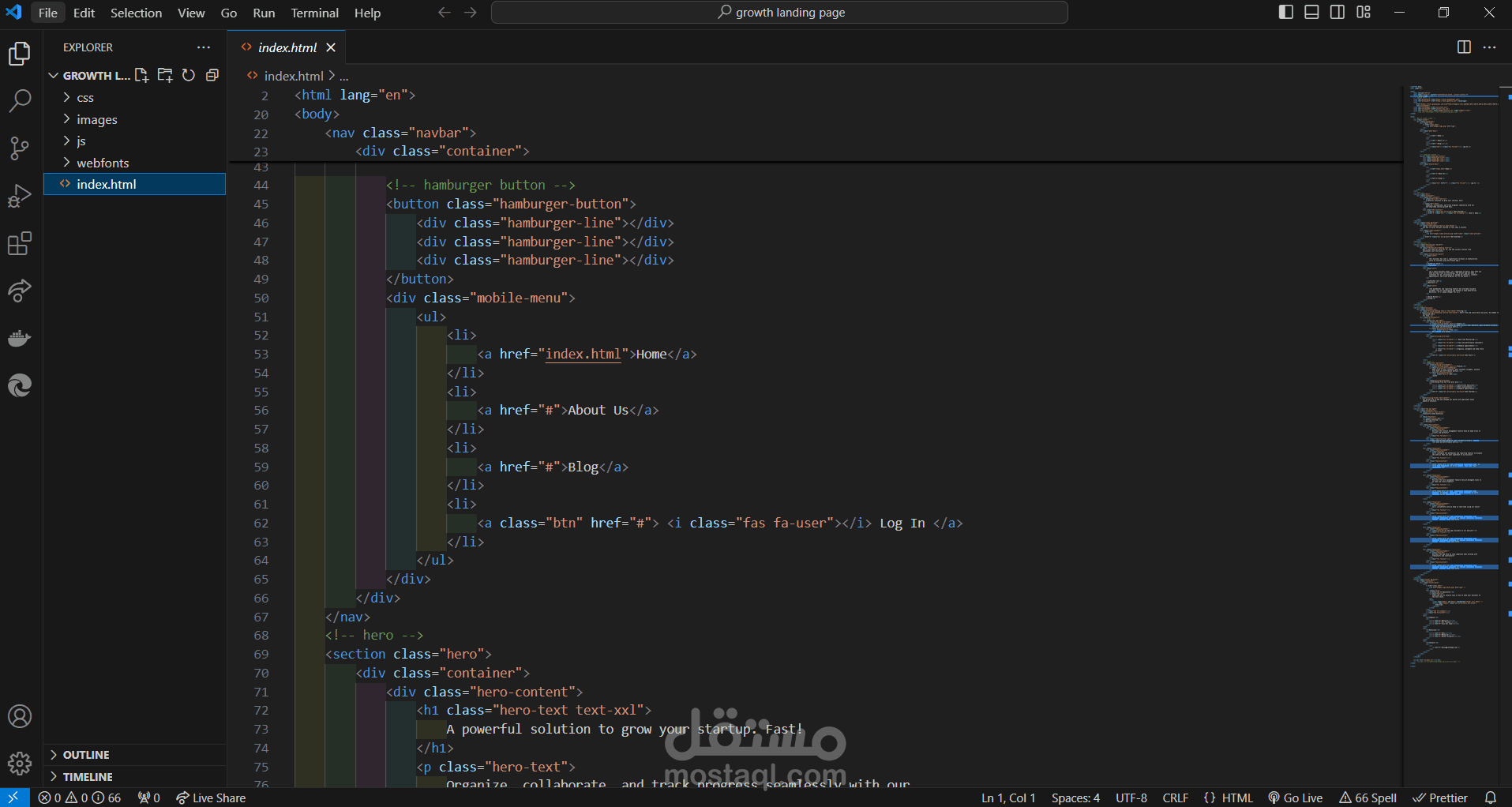Screen dimensions: 1512x807
Task: Change indentation via Spaces: 4
Action: [x=1075, y=798]
